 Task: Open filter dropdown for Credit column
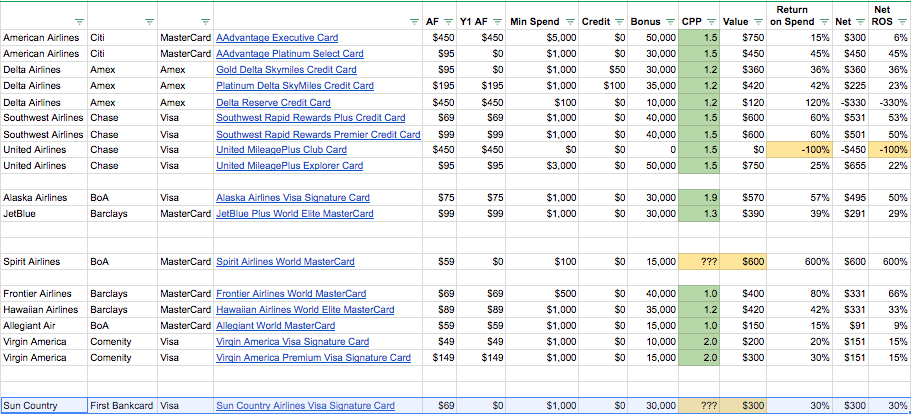620,22
